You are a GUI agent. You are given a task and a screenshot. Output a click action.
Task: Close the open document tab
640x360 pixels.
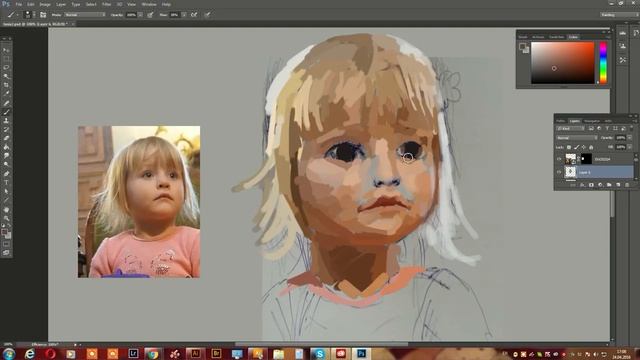[73, 24]
